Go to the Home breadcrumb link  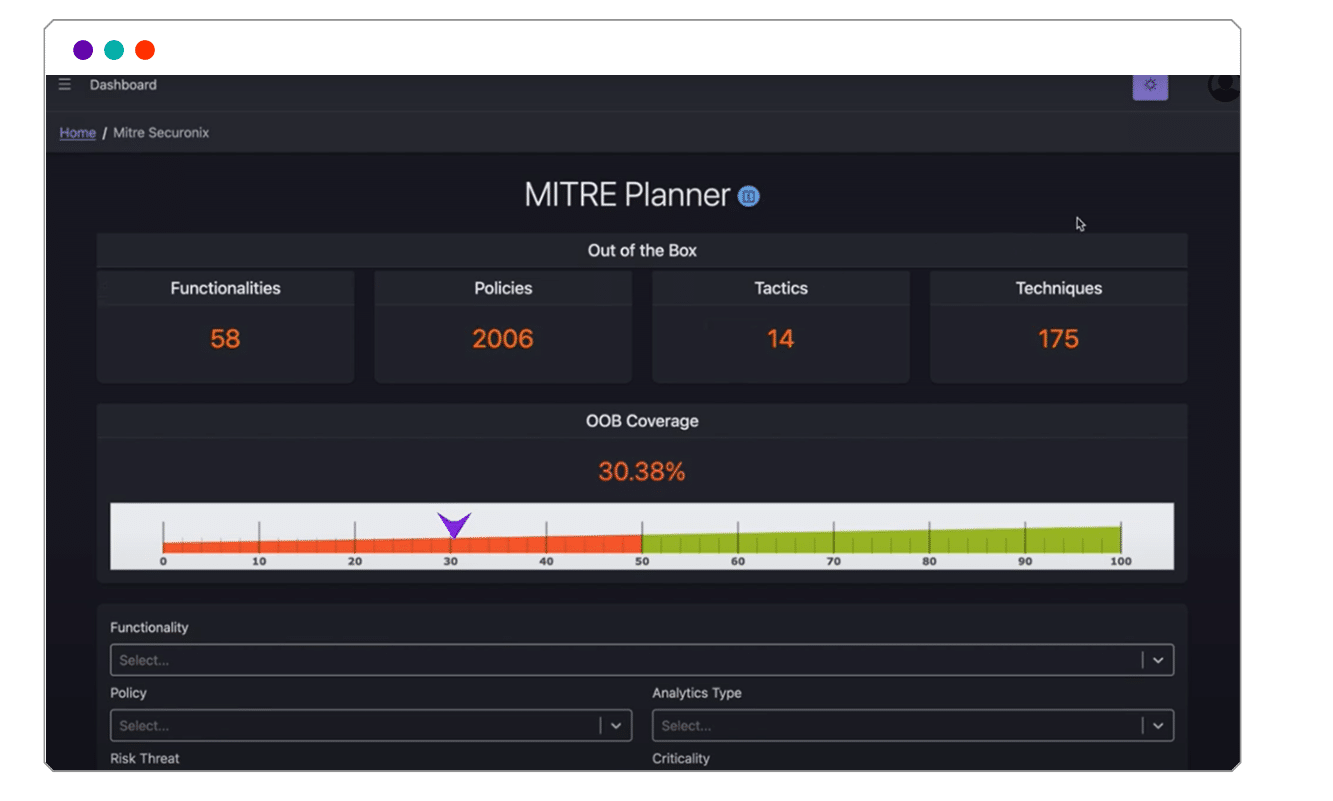point(77,132)
